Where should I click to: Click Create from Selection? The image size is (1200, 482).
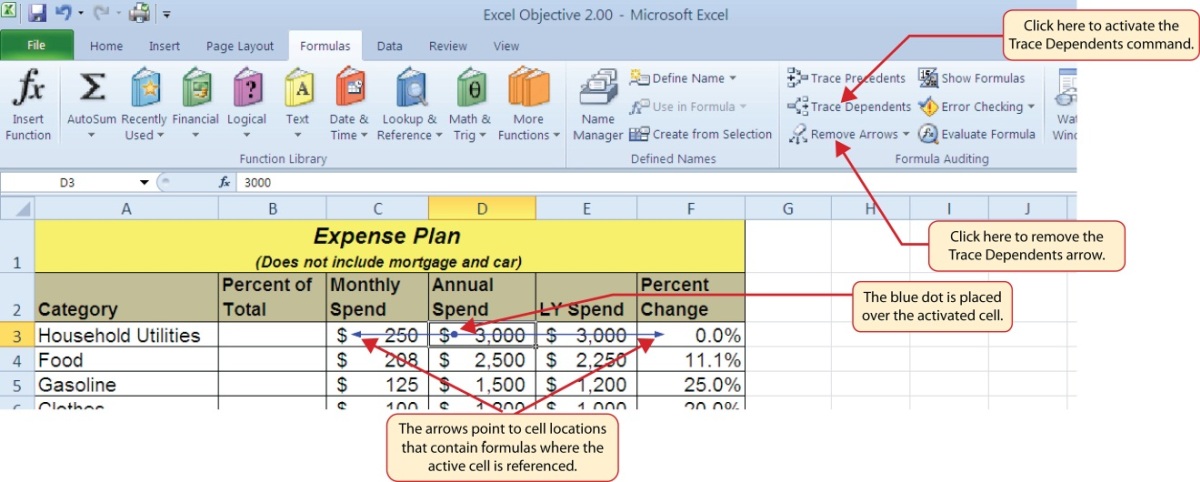[x=700, y=134]
